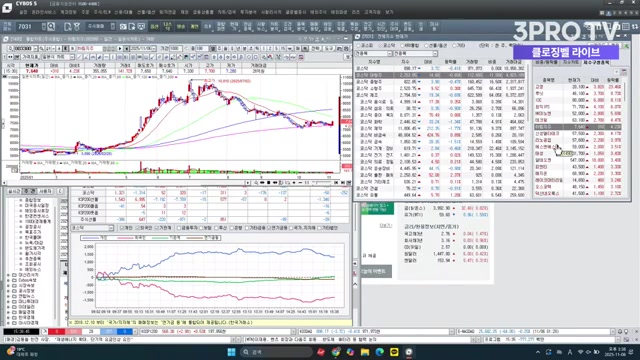
Task: Toggle the 연기금등 checkbox
Action: pyautogui.click(x=269, y=228)
